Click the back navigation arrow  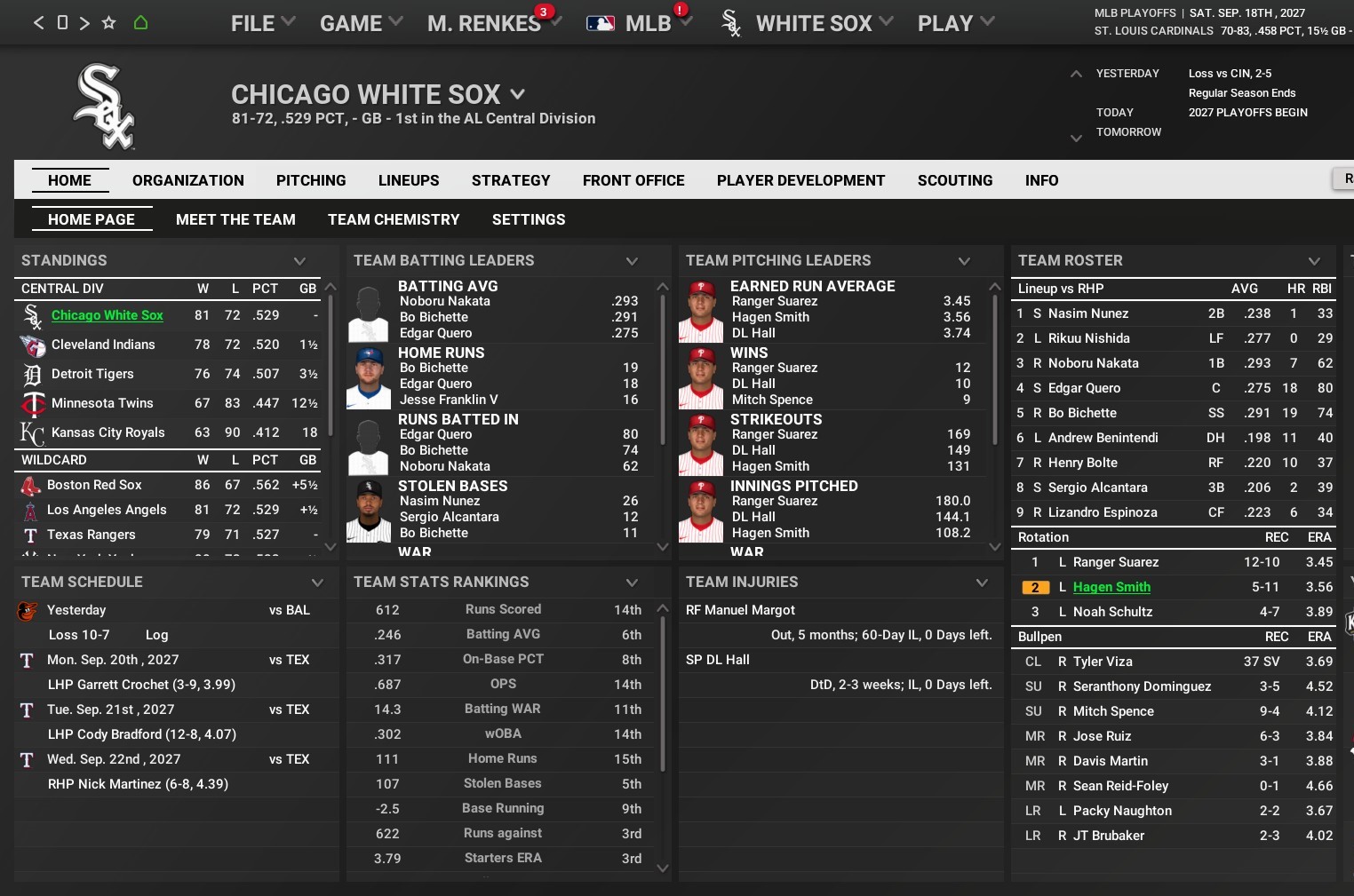pyautogui.click(x=38, y=23)
